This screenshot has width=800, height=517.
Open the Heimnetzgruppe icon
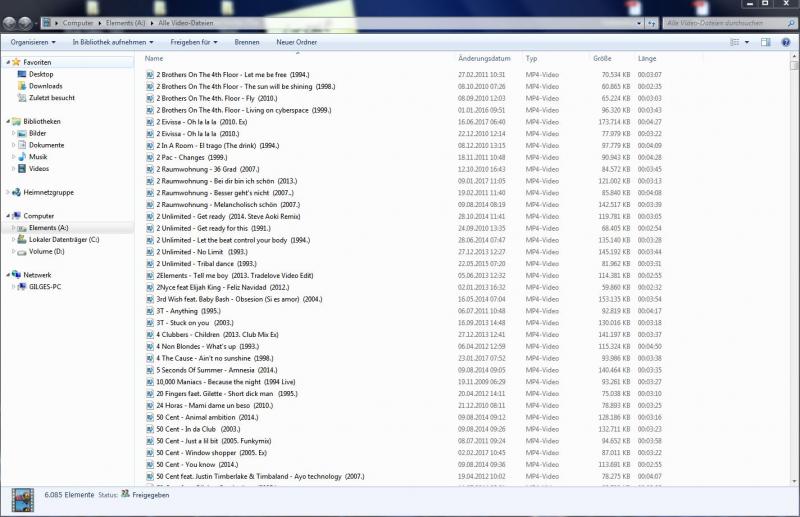16,192
